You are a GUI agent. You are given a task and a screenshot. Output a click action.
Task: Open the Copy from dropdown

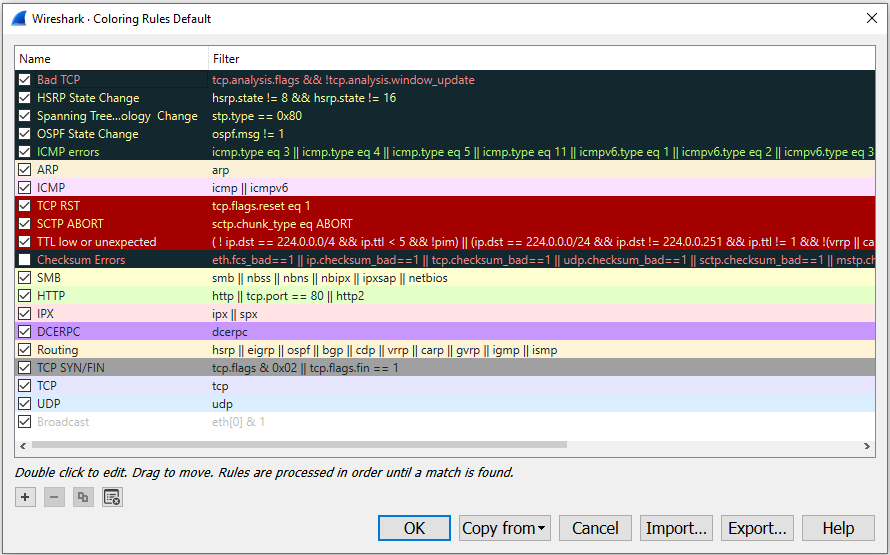[504, 528]
